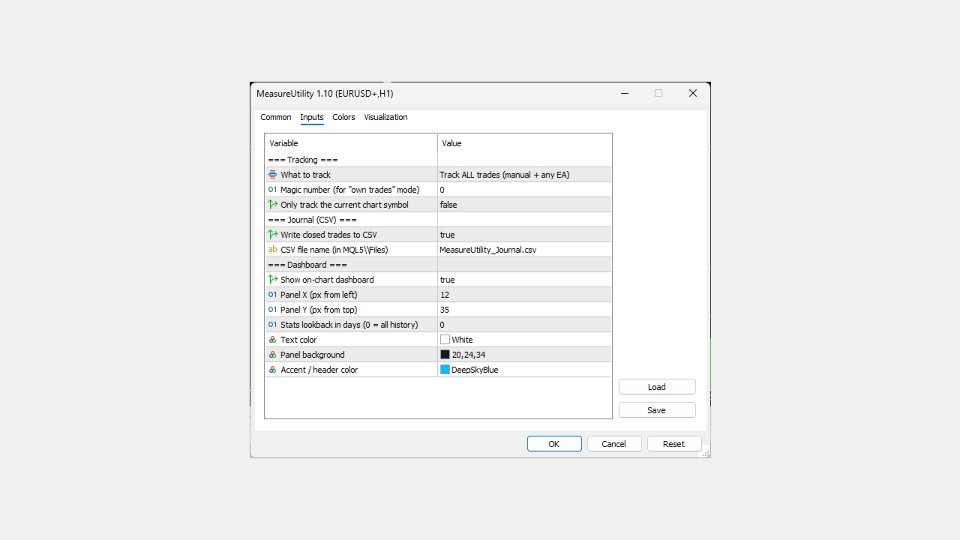This screenshot has width=960, height=540.
Task: Click the integer icon beside Stats lookback in days
Action: pyautogui.click(x=272, y=324)
